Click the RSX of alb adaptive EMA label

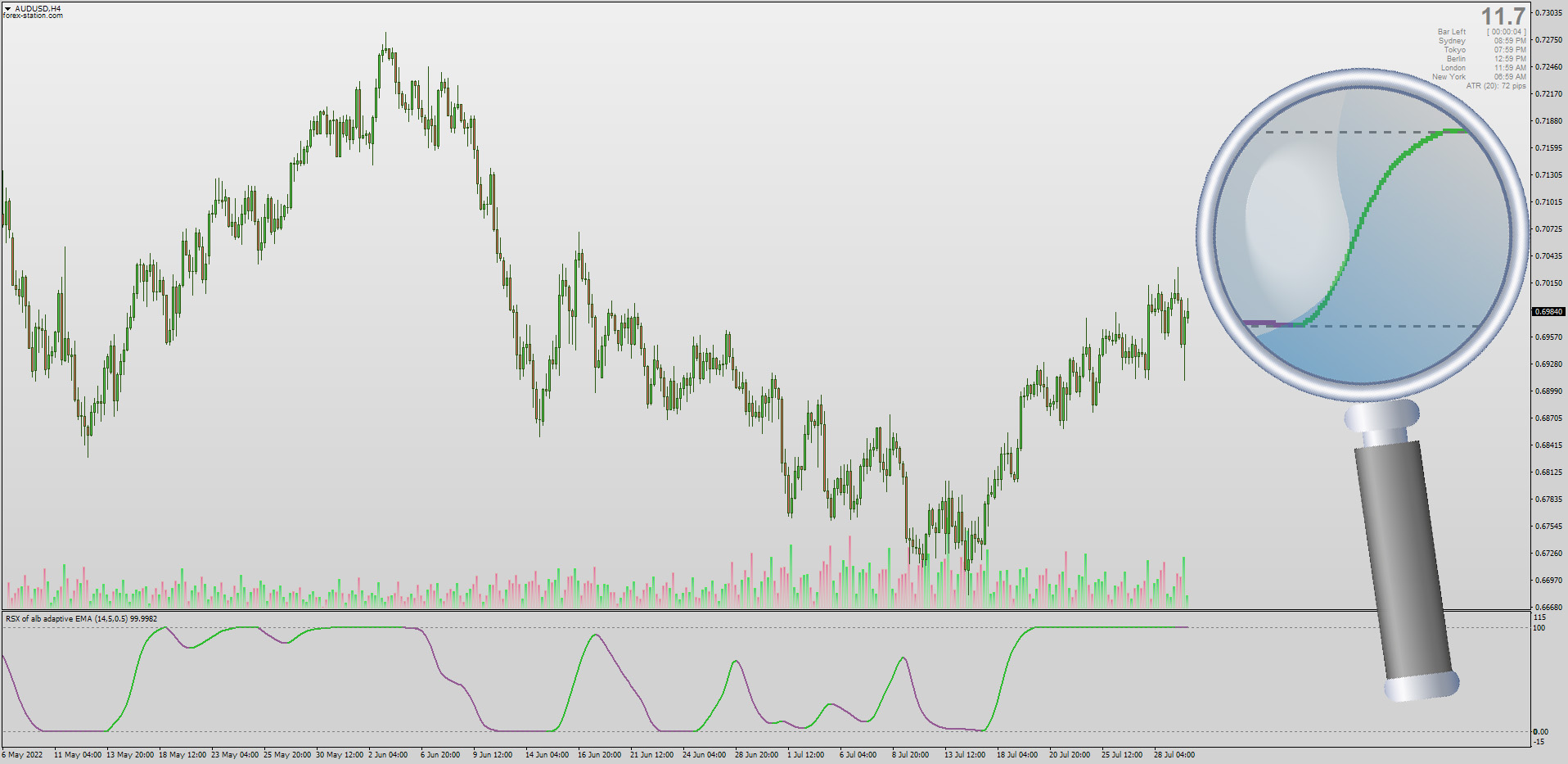pos(81,619)
